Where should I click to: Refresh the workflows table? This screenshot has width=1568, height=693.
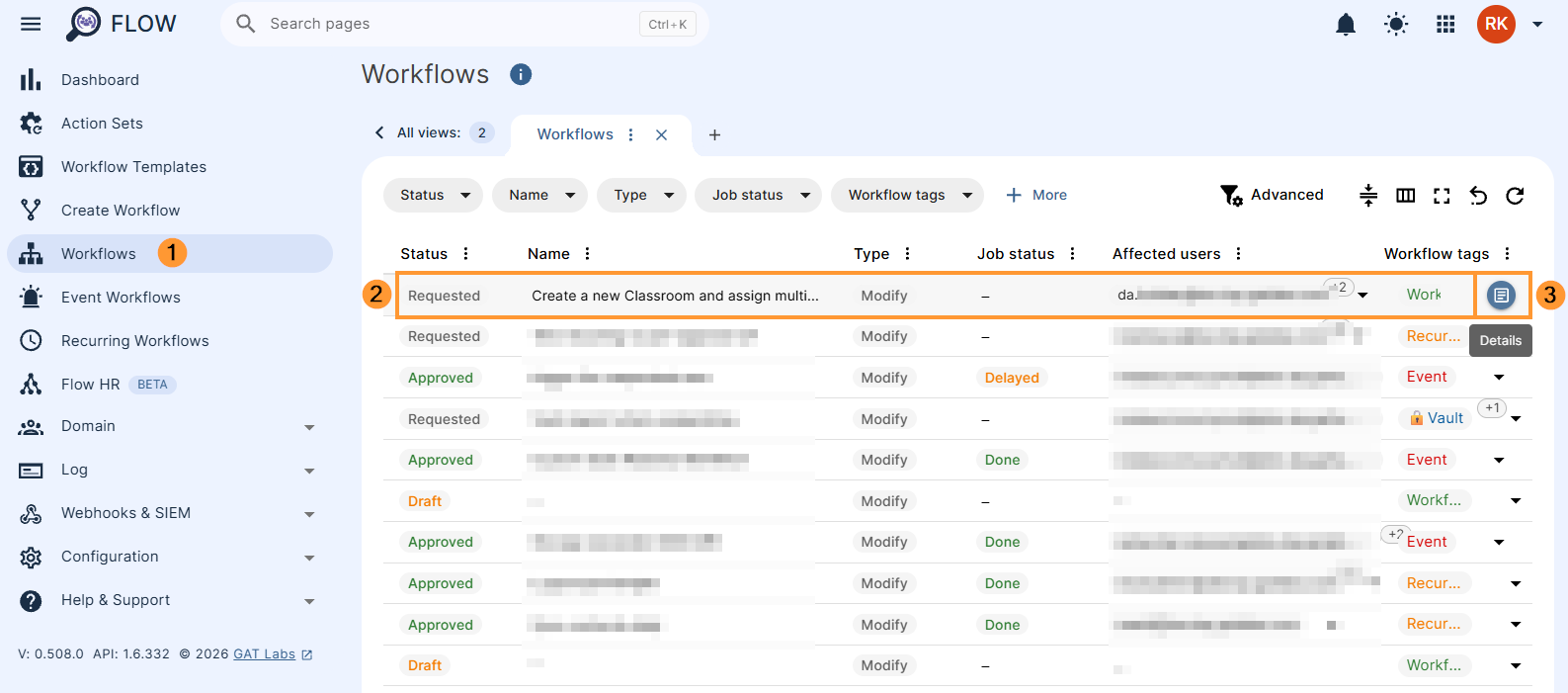[1515, 196]
